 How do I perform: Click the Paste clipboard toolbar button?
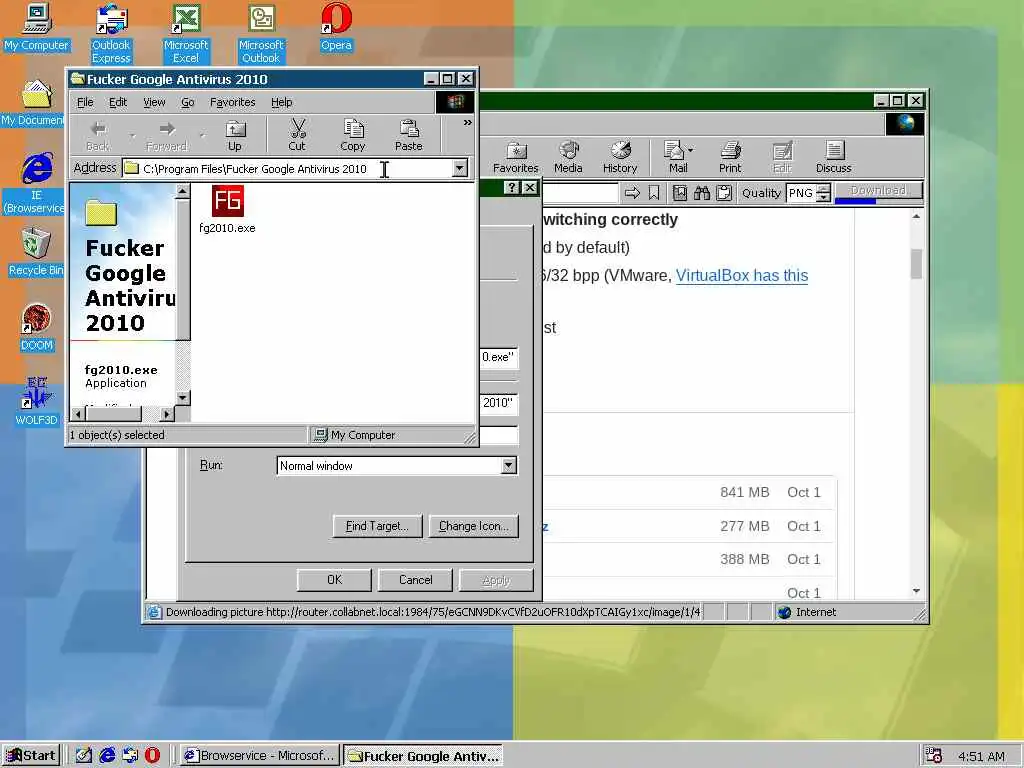click(409, 136)
